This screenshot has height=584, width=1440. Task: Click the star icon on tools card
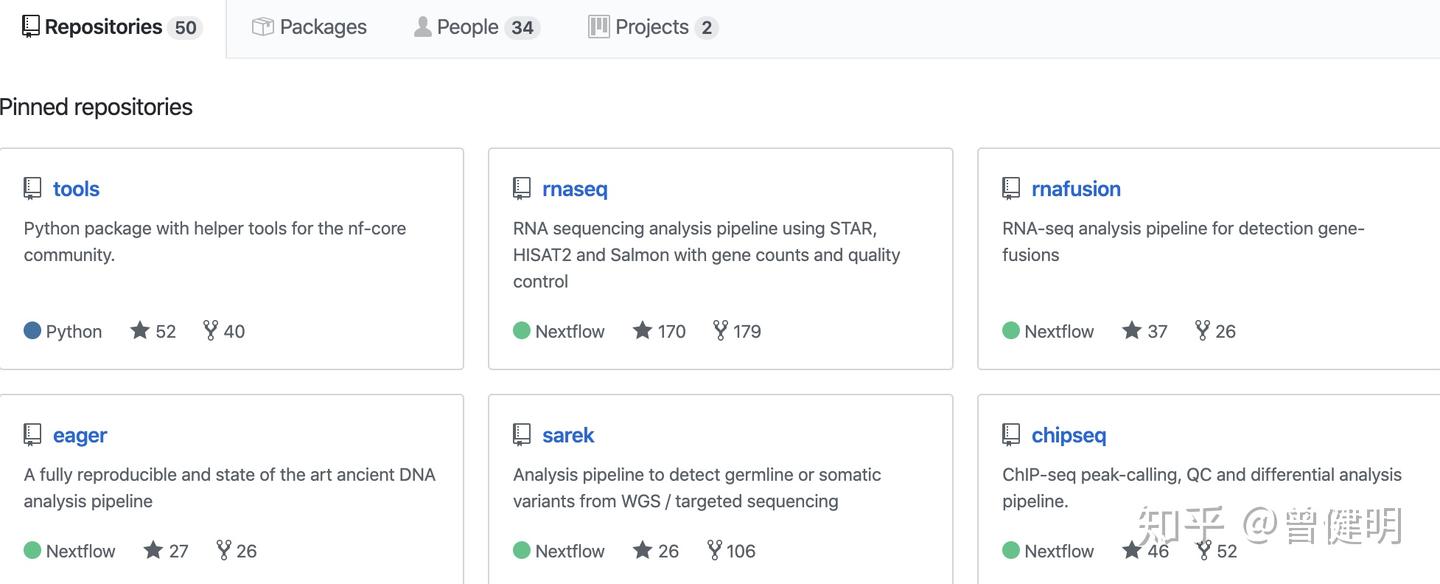[140, 330]
